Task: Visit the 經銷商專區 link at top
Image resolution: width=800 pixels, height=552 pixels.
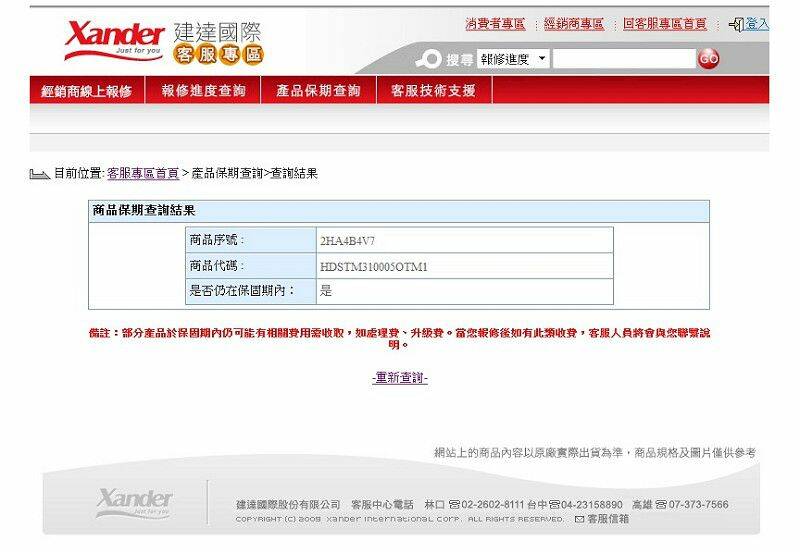Action: [x=574, y=24]
